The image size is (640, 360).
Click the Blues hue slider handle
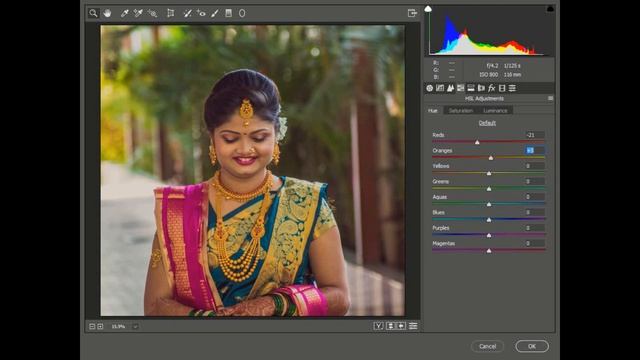coord(489,220)
